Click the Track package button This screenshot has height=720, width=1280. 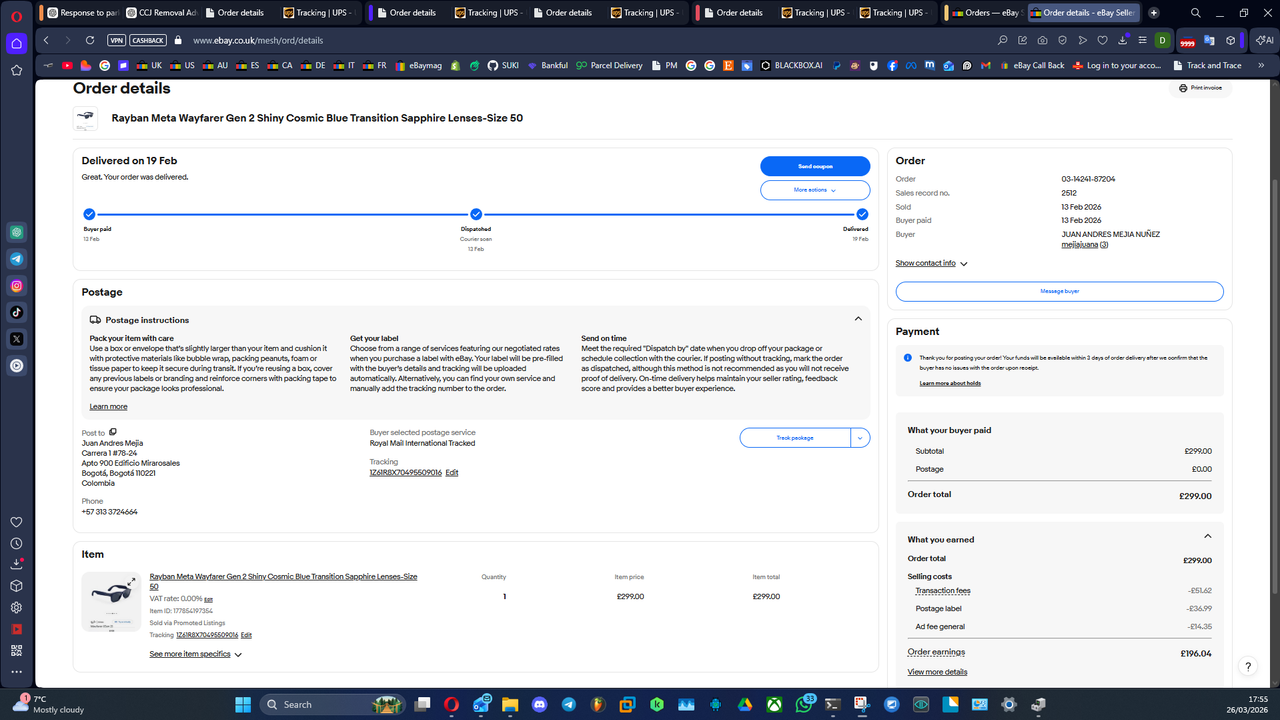(x=795, y=438)
